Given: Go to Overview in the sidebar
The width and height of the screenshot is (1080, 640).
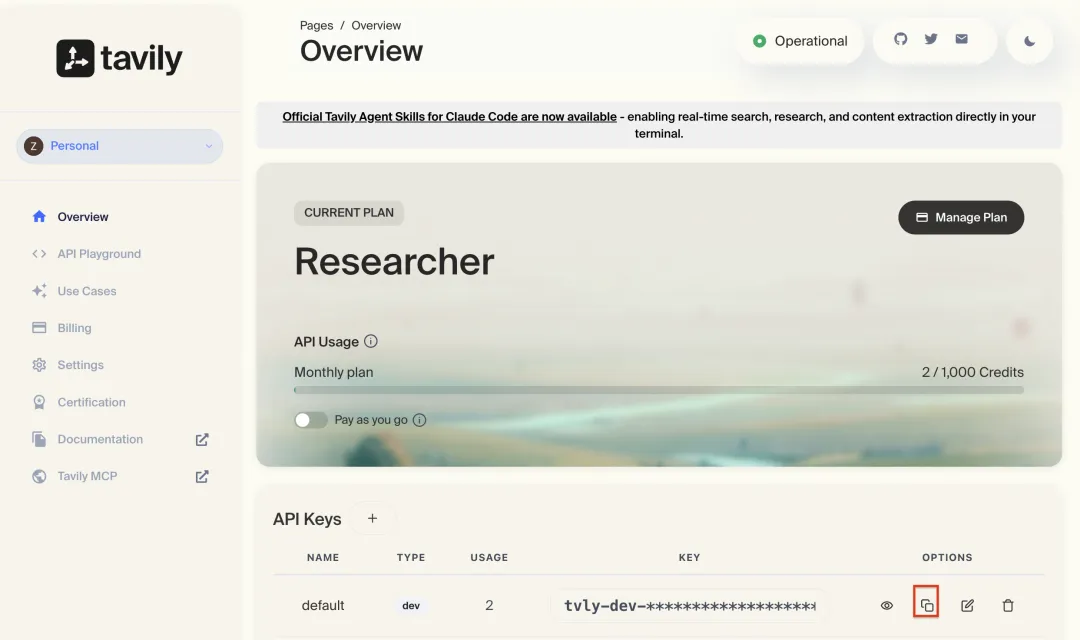Looking at the screenshot, I should pyautogui.click(x=83, y=217).
